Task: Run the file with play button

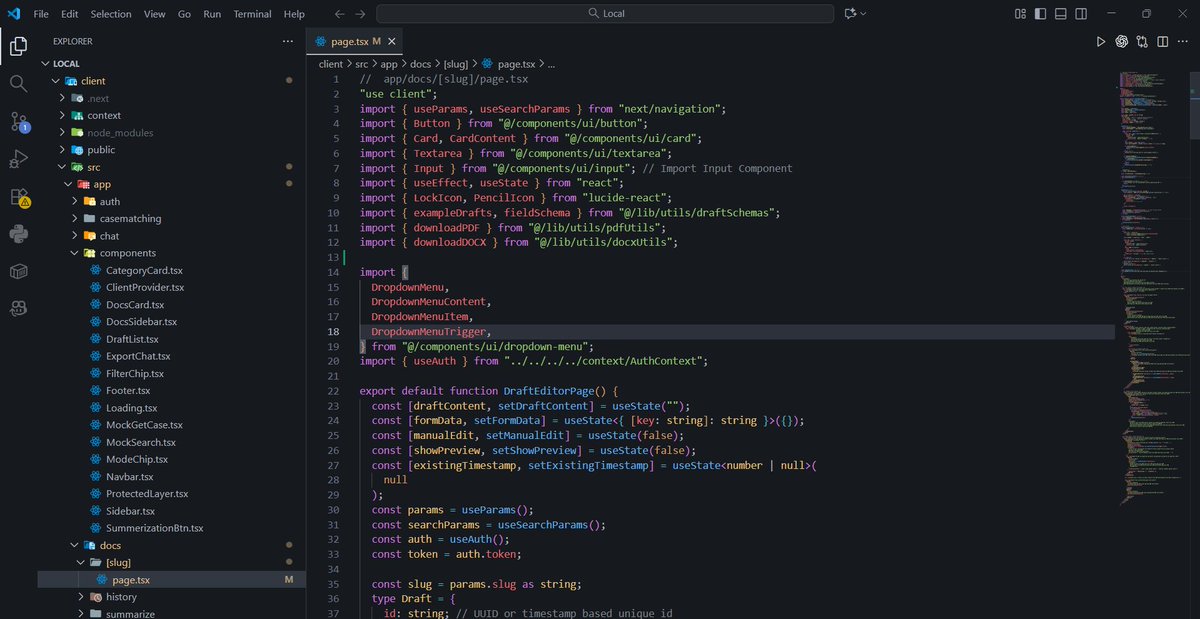Action: [1100, 42]
